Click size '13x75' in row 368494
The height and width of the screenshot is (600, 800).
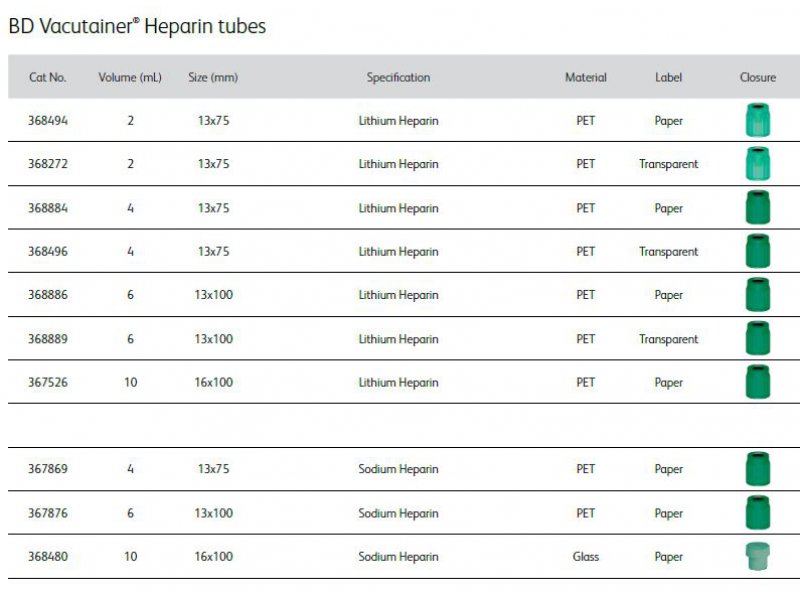pos(213,121)
